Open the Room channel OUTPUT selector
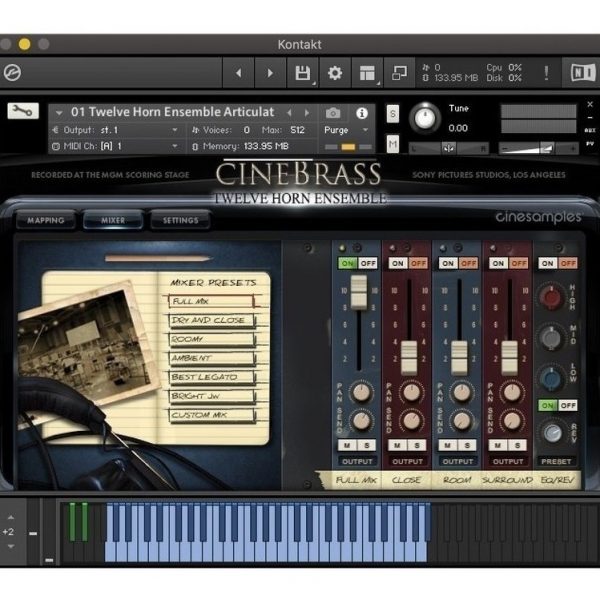The height and width of the screenshot is (600, 600). click(458, 461)
